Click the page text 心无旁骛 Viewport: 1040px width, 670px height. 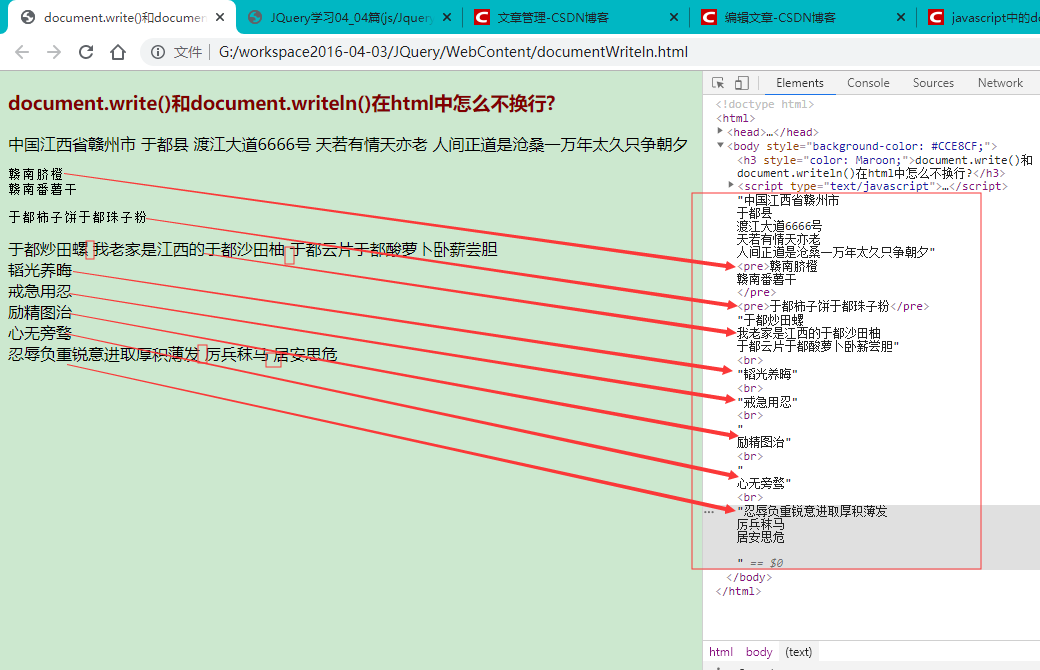pos(40,333)
